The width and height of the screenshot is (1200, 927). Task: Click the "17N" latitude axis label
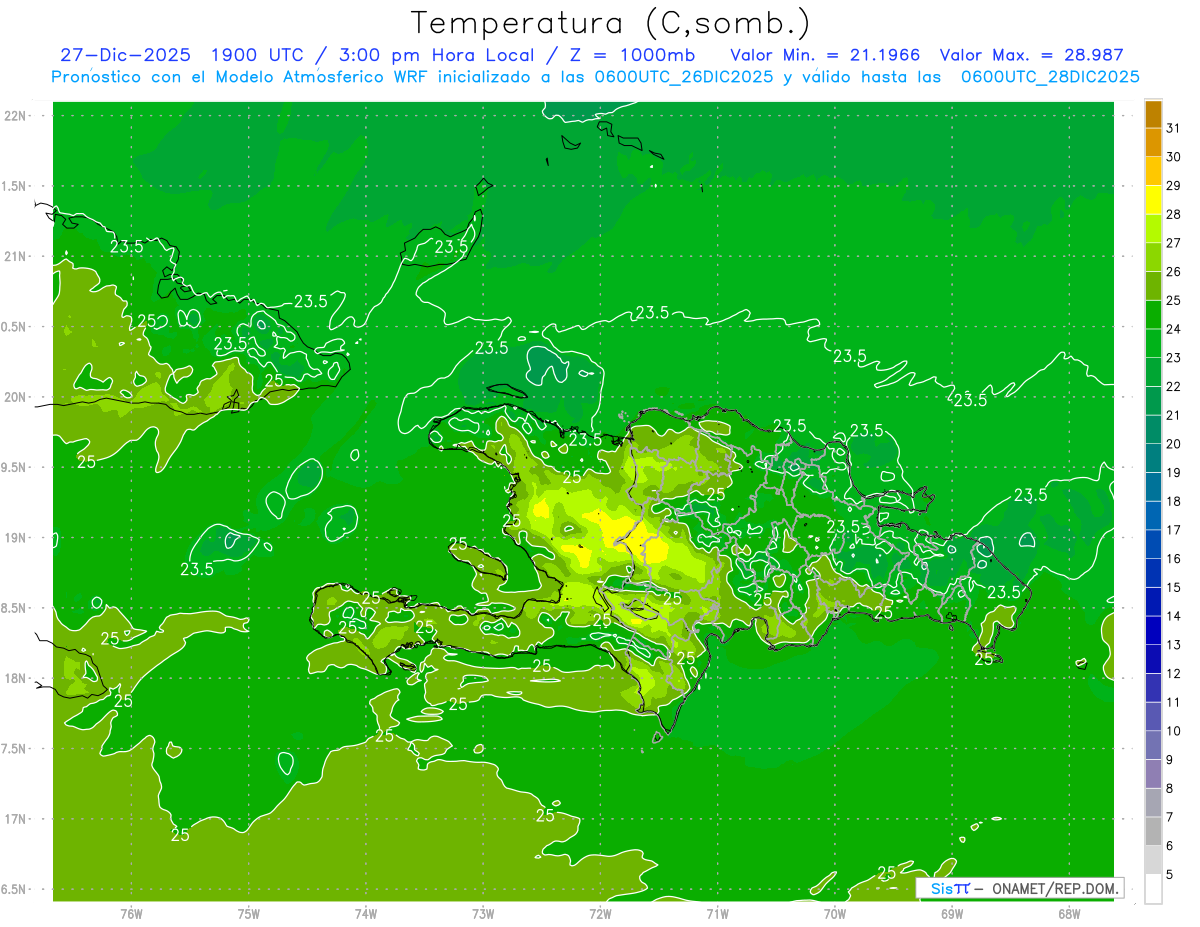(x=15, y=819)
